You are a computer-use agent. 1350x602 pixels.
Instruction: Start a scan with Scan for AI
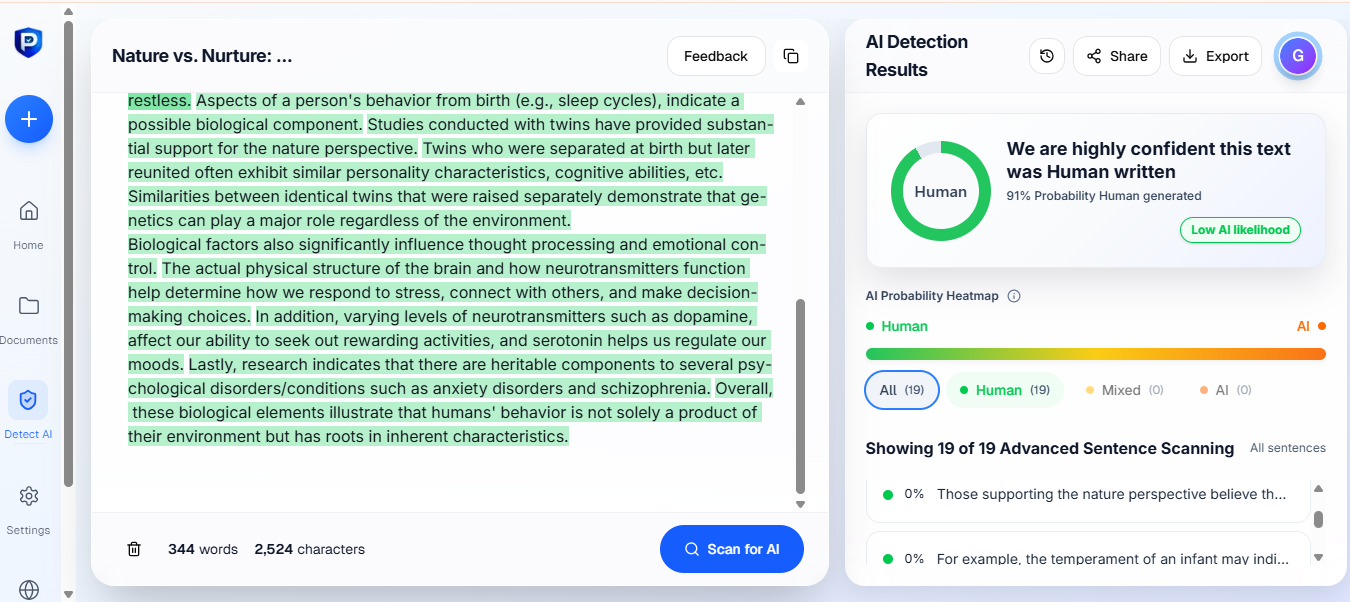click(732, 549)
